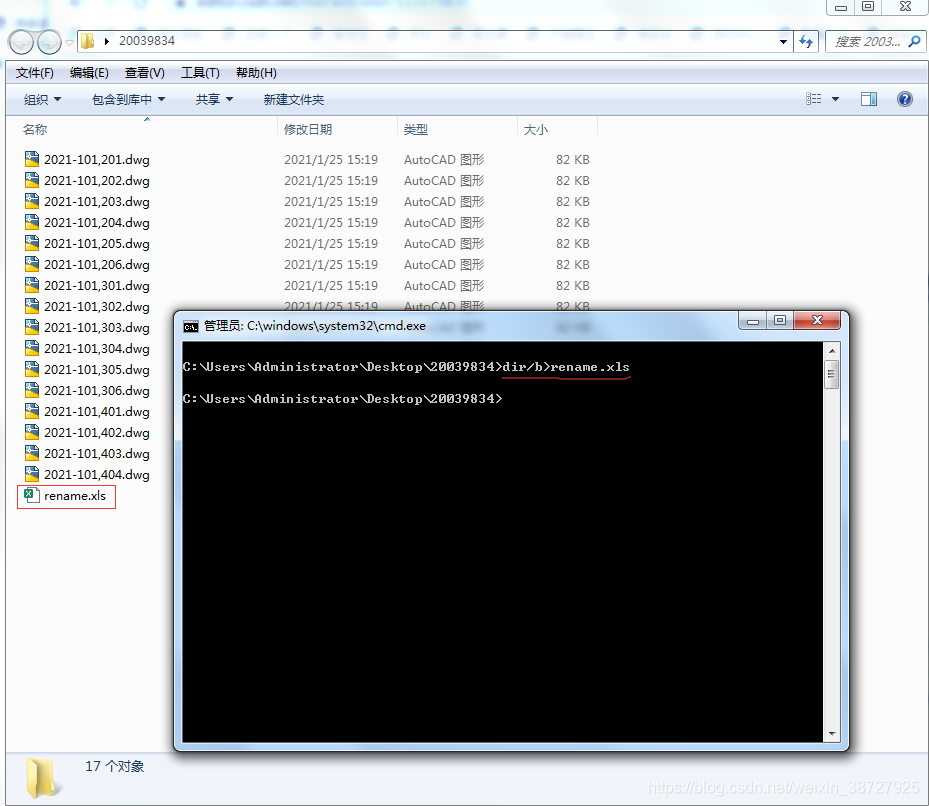Click the icon of 2021-101,205.dwg

click(32, 243)
